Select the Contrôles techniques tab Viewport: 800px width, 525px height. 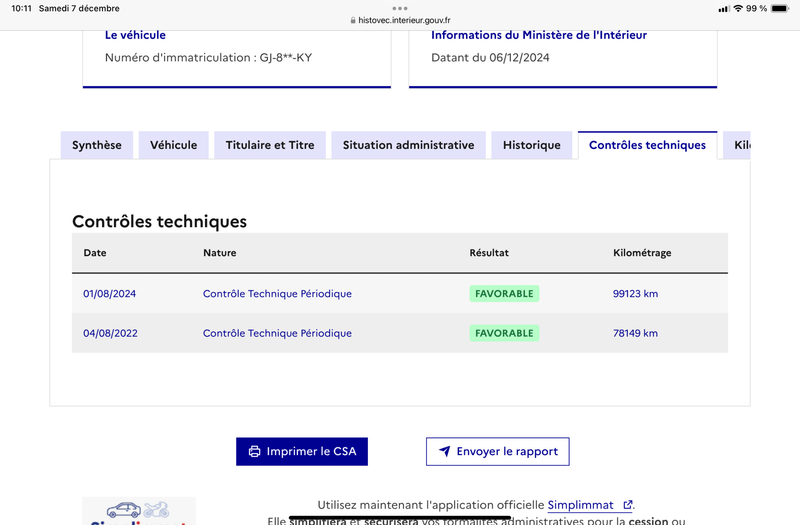[647, 145]
